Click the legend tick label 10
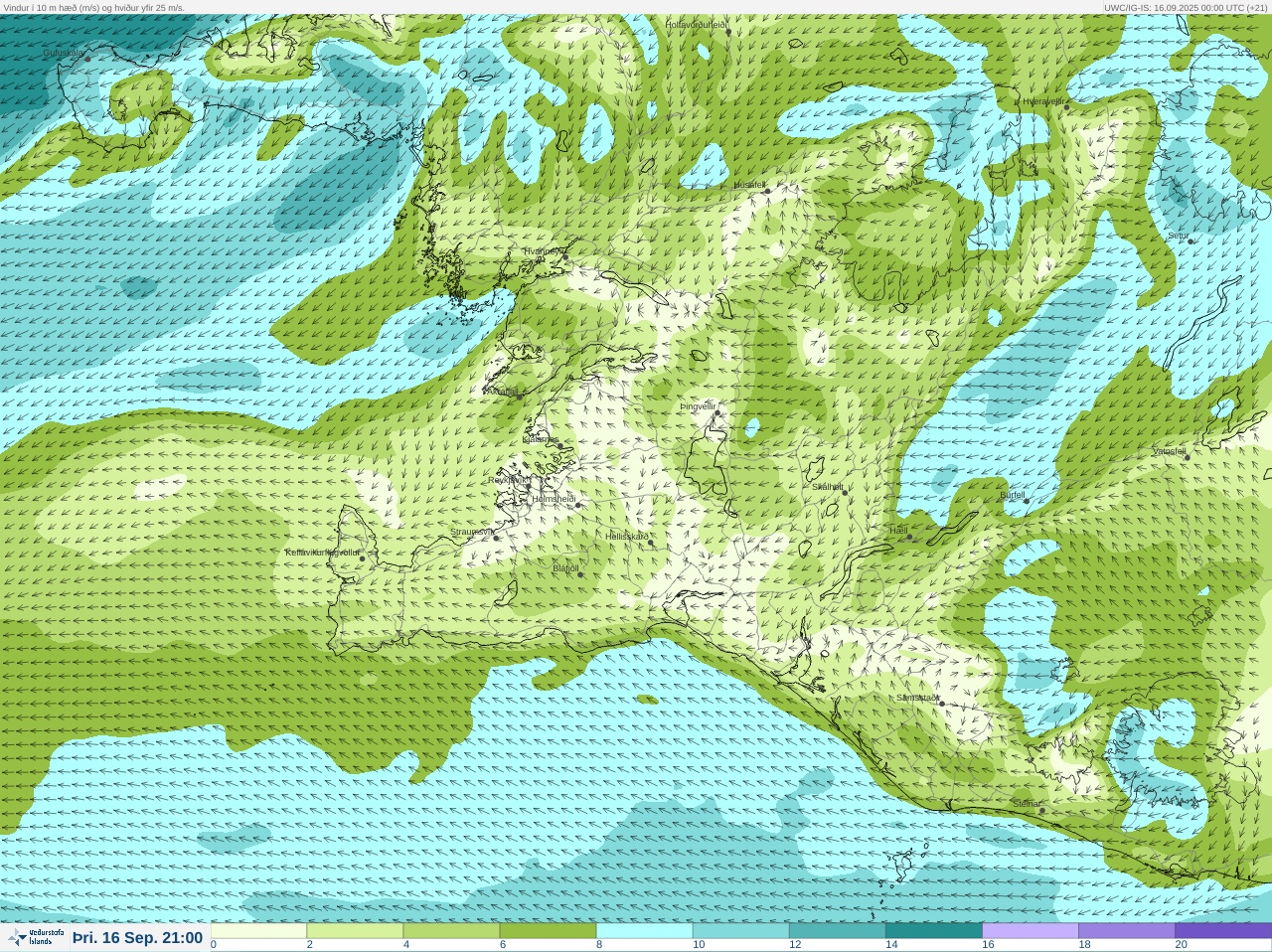 click(x=699, y=945)
